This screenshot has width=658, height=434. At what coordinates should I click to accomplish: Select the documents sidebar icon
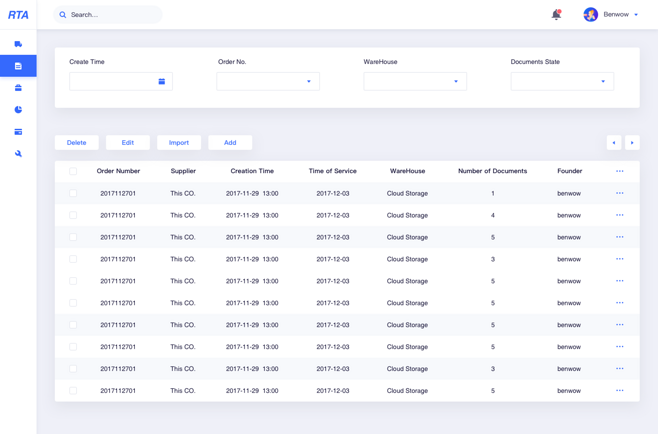coord(18,66)
